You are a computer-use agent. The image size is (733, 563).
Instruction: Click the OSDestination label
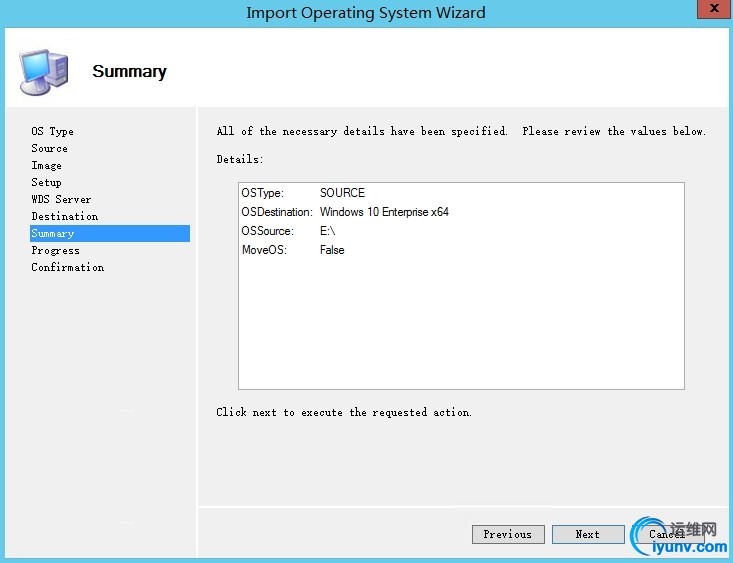tap(277, 212)
